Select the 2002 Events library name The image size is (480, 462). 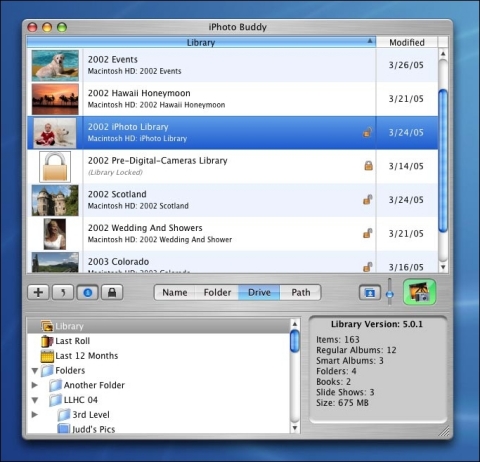pyautogui.click(x=113, y=59)
